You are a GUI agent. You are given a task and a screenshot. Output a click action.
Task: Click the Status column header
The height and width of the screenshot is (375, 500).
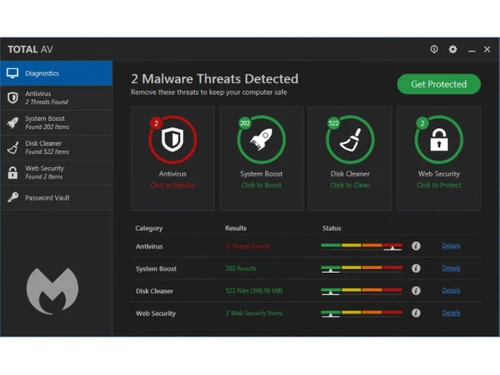pos(332,228)
